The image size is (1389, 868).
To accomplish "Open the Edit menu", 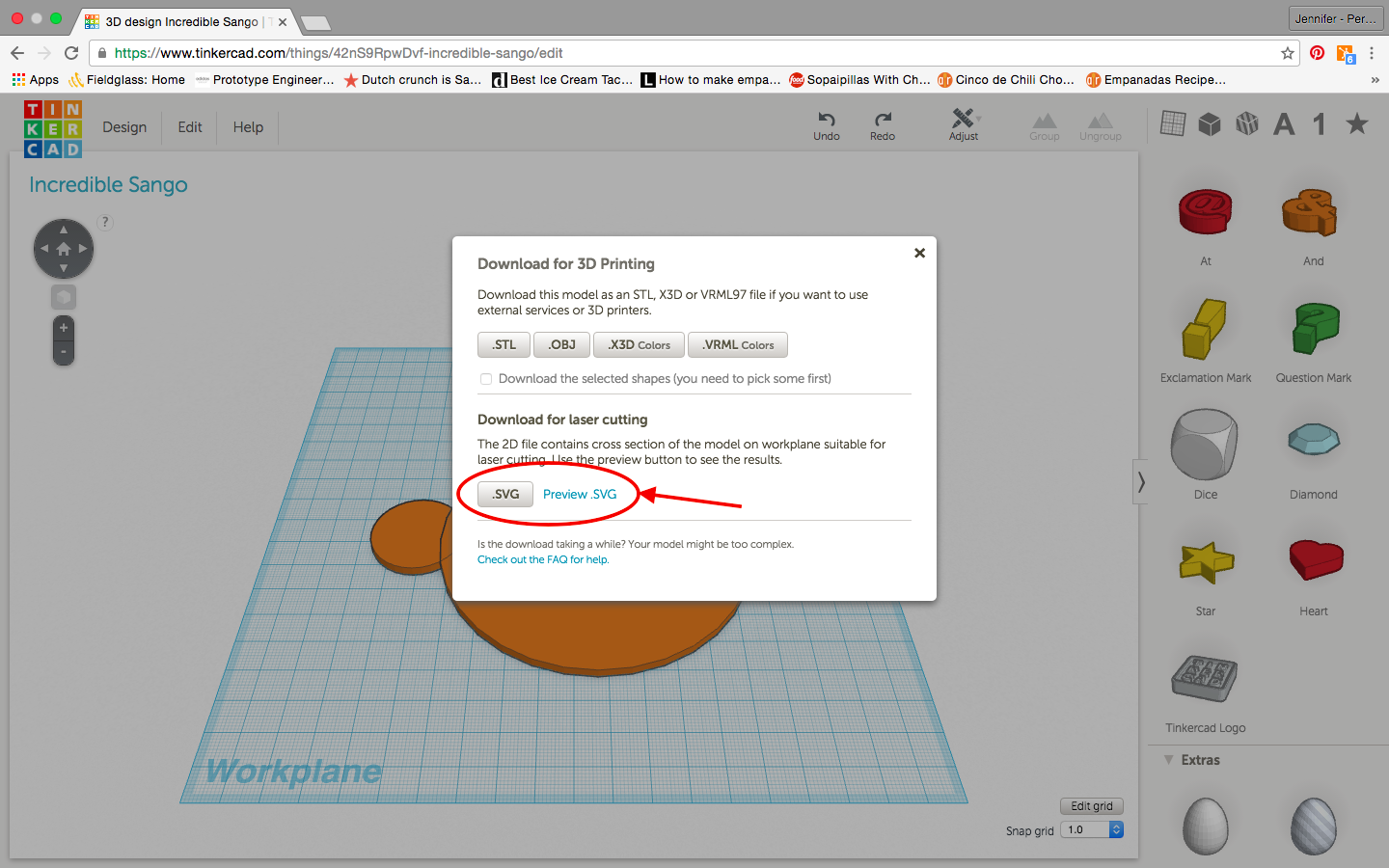I will (190, 127).
